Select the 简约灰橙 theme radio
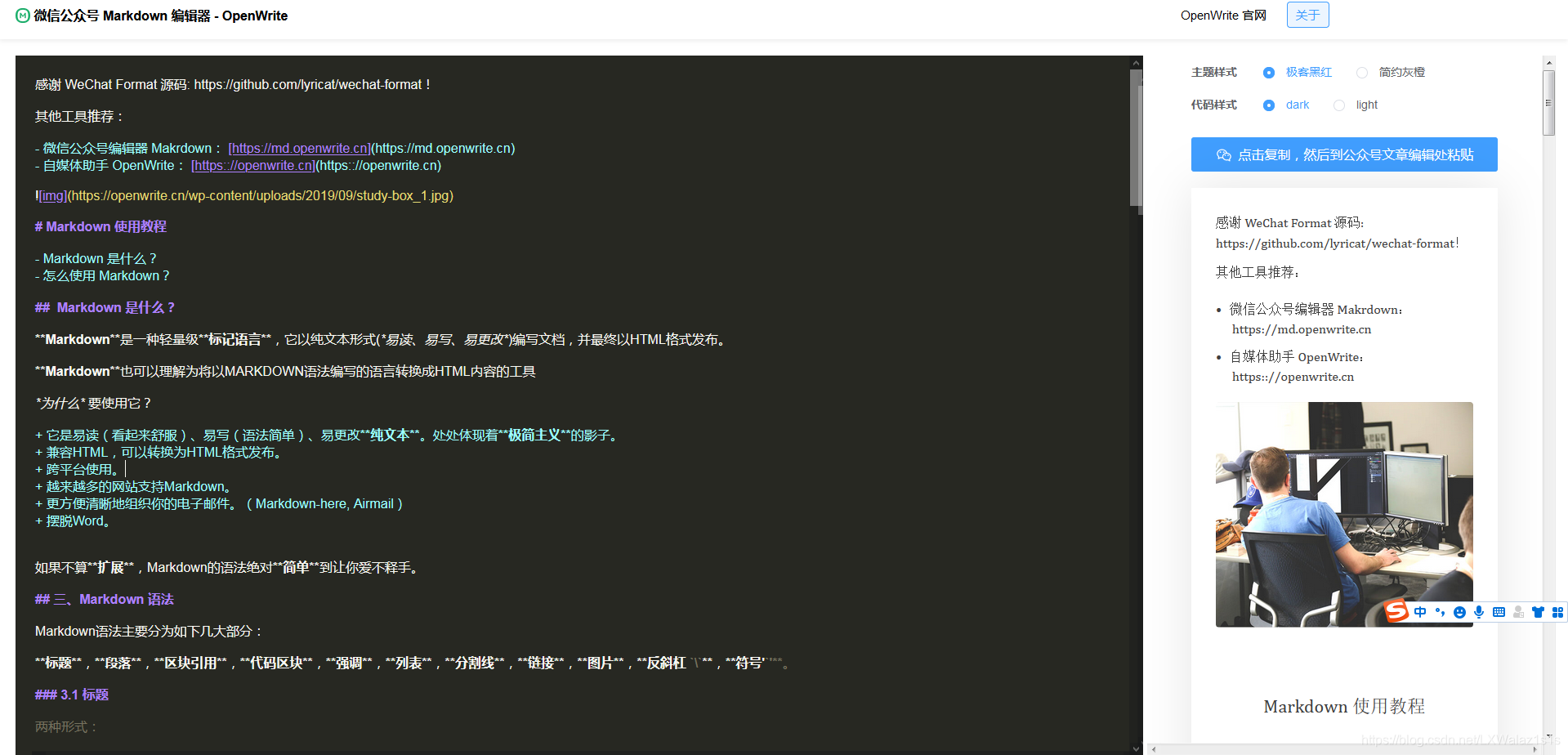 [1361, 73]
